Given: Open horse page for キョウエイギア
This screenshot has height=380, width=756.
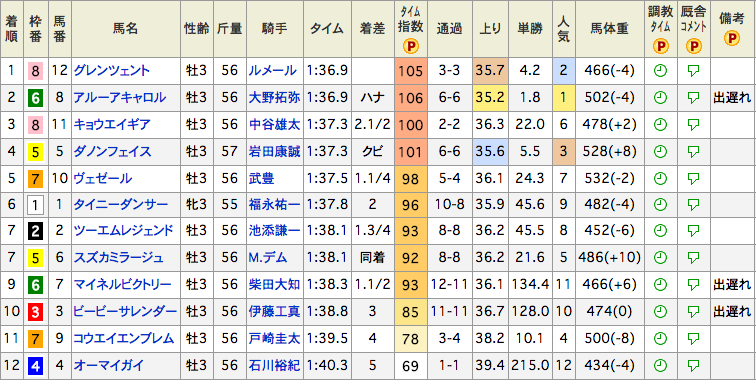Looking at the screenshot, I should click(x=111, y=125).
